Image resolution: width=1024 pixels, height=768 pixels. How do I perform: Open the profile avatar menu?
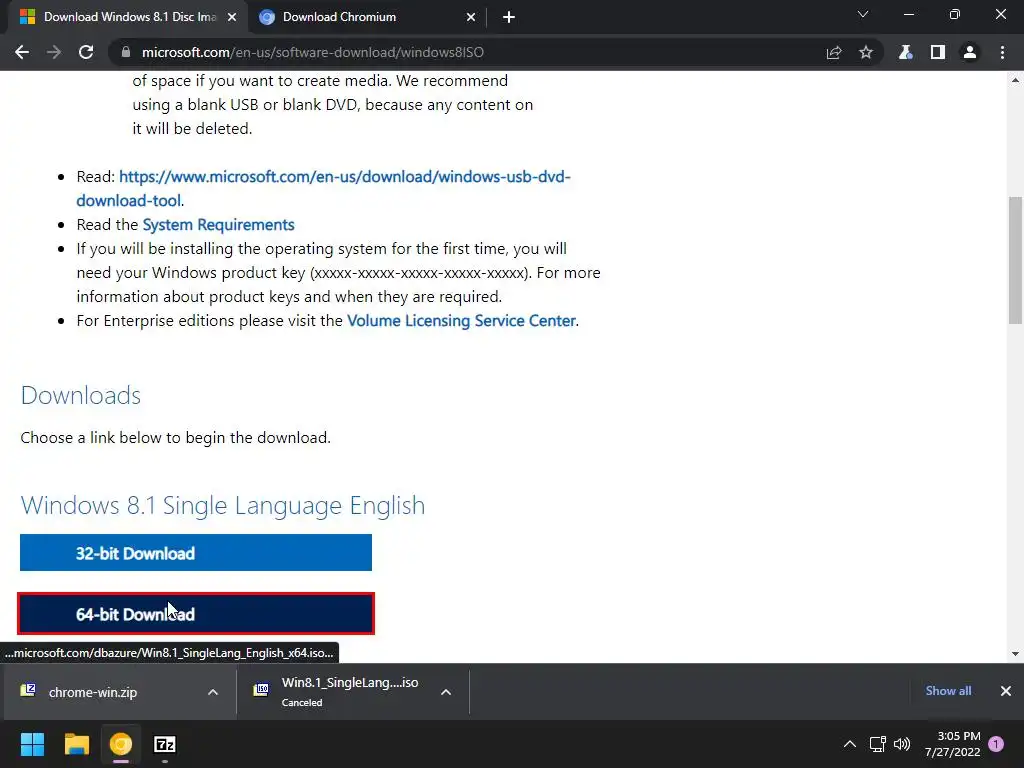(x=970, y=52)
